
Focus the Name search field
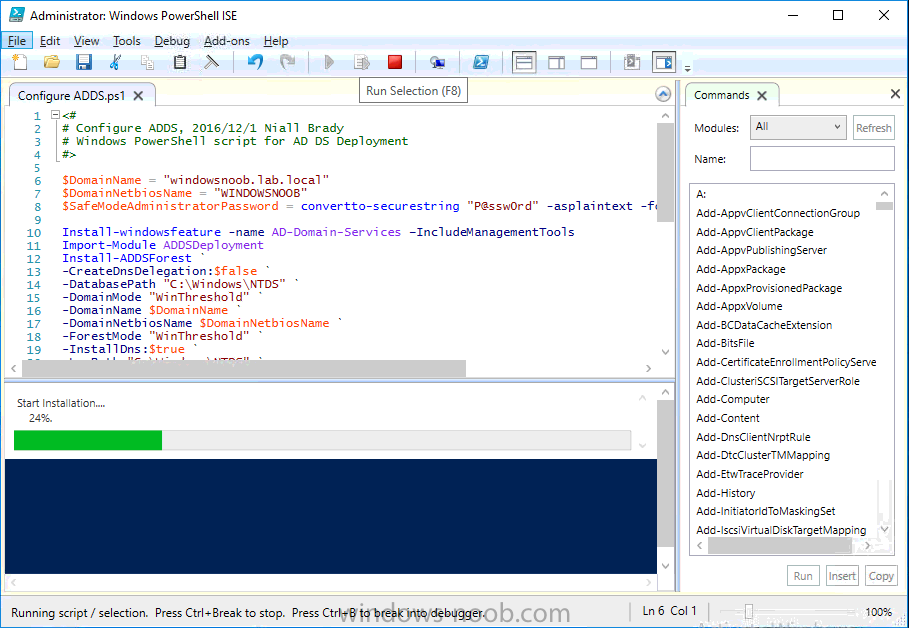[822, 158]
